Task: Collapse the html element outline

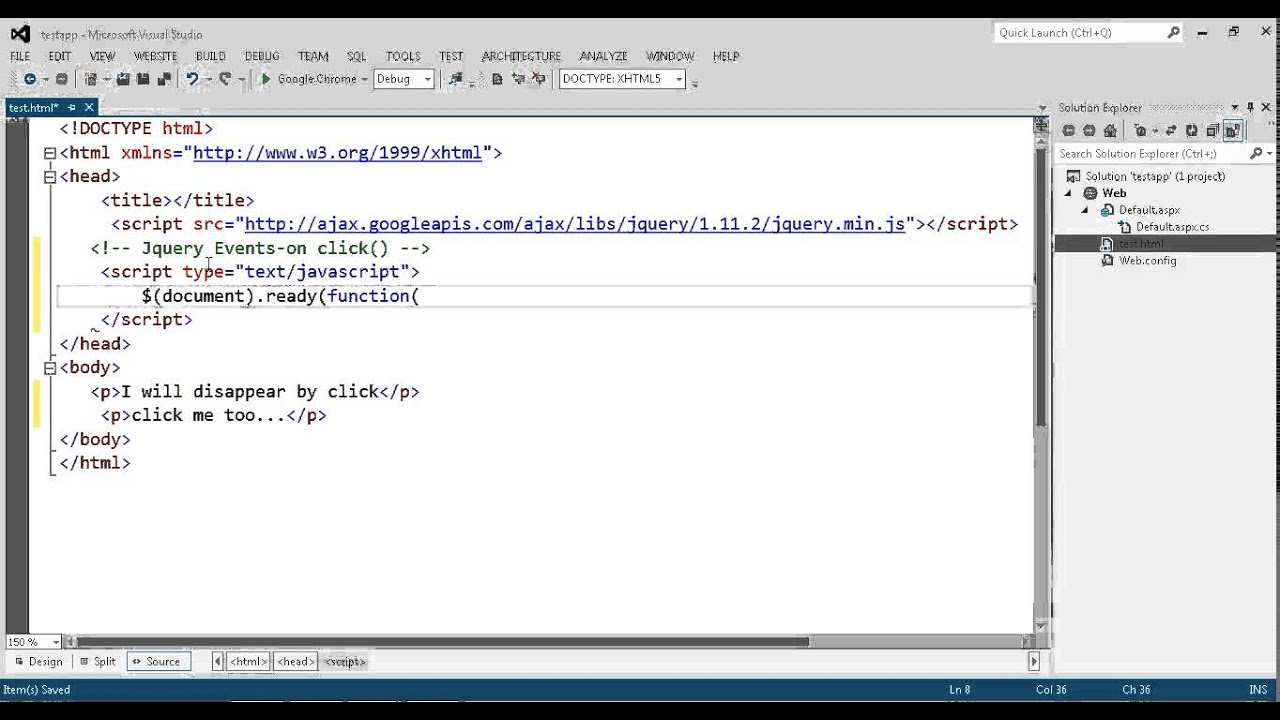Action: coord(49,153)
